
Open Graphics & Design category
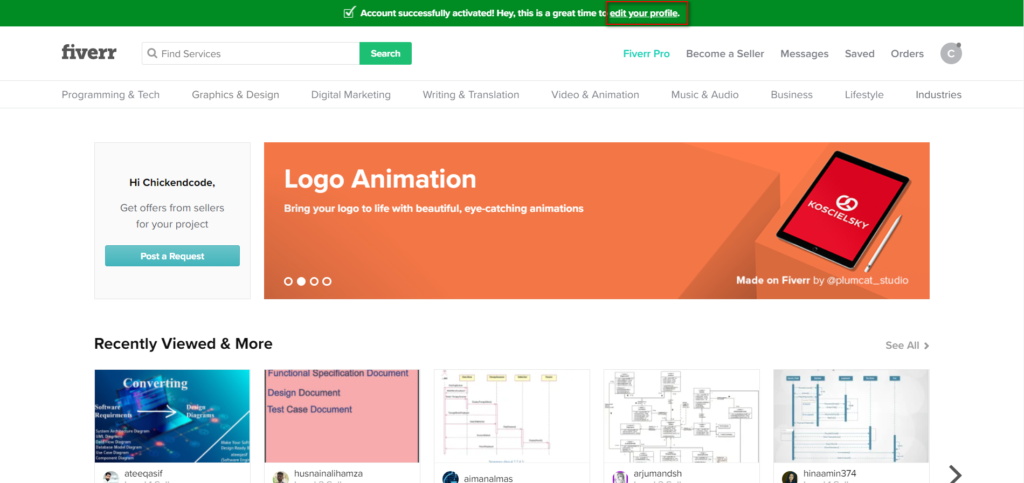click(x=235, y=95)
